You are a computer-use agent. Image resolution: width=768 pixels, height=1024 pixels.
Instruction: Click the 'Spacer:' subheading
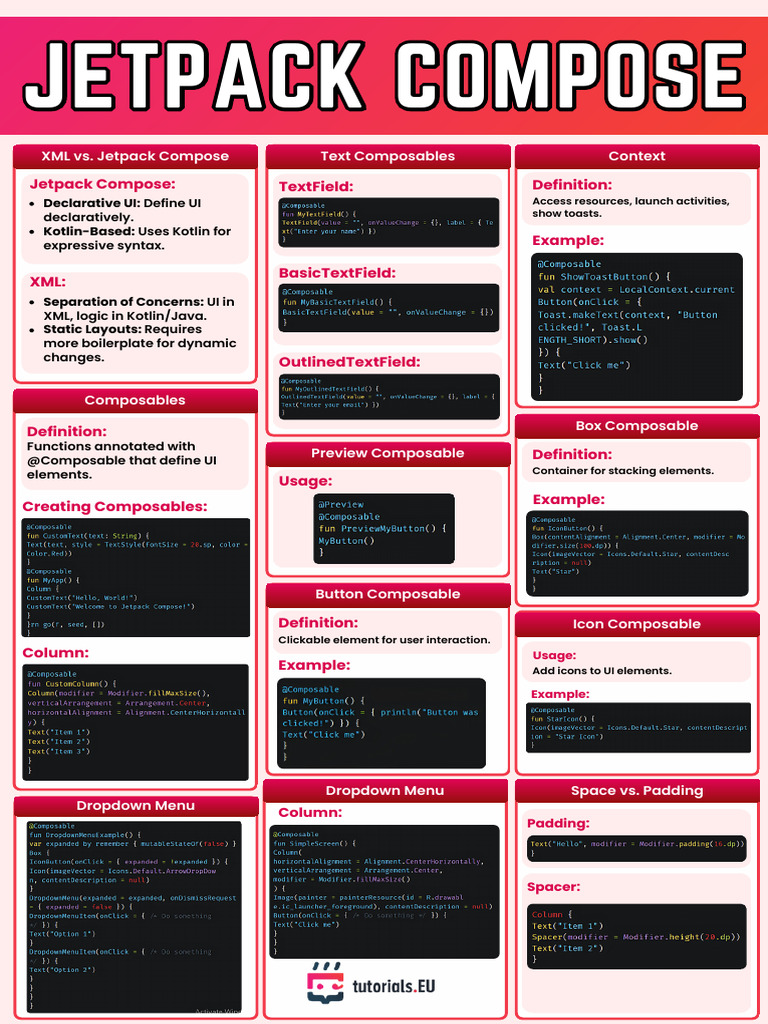click(554, 887)
